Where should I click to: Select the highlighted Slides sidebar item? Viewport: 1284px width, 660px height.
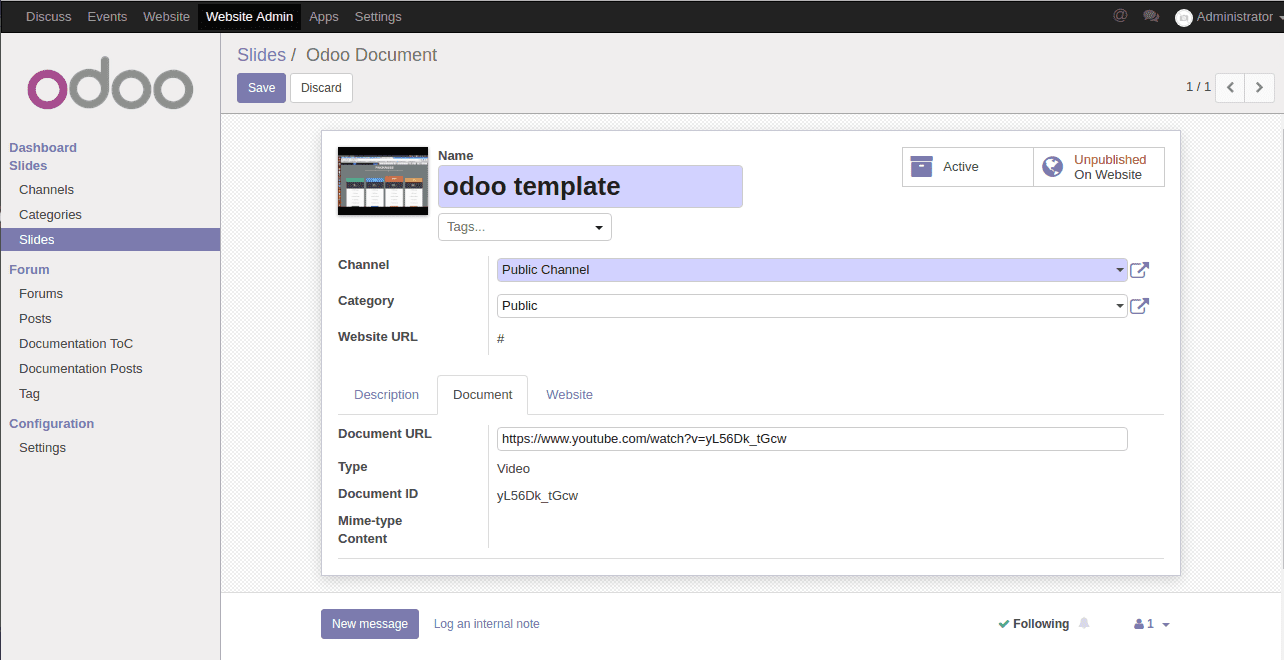pos(110,240)
